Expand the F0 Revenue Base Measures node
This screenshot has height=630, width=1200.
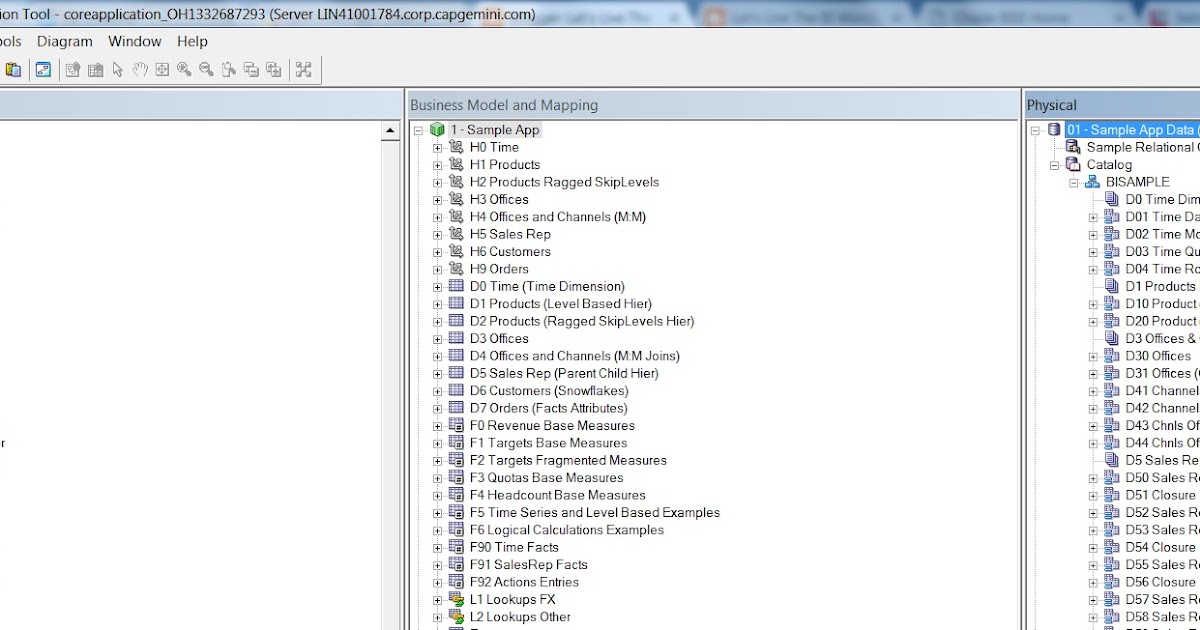436,425
